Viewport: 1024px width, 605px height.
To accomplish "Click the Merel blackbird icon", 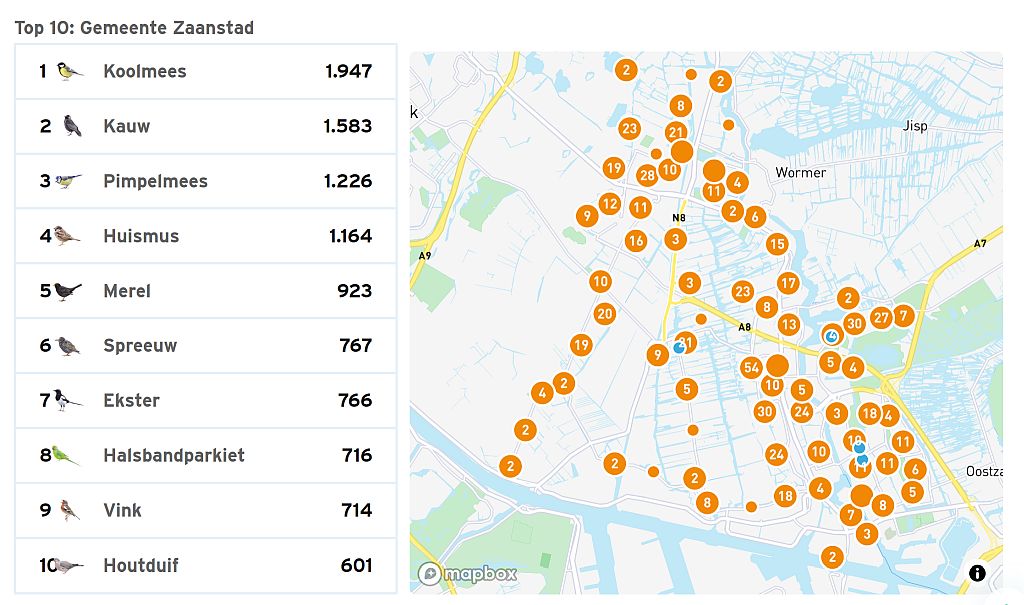I will tap(68, 291).
